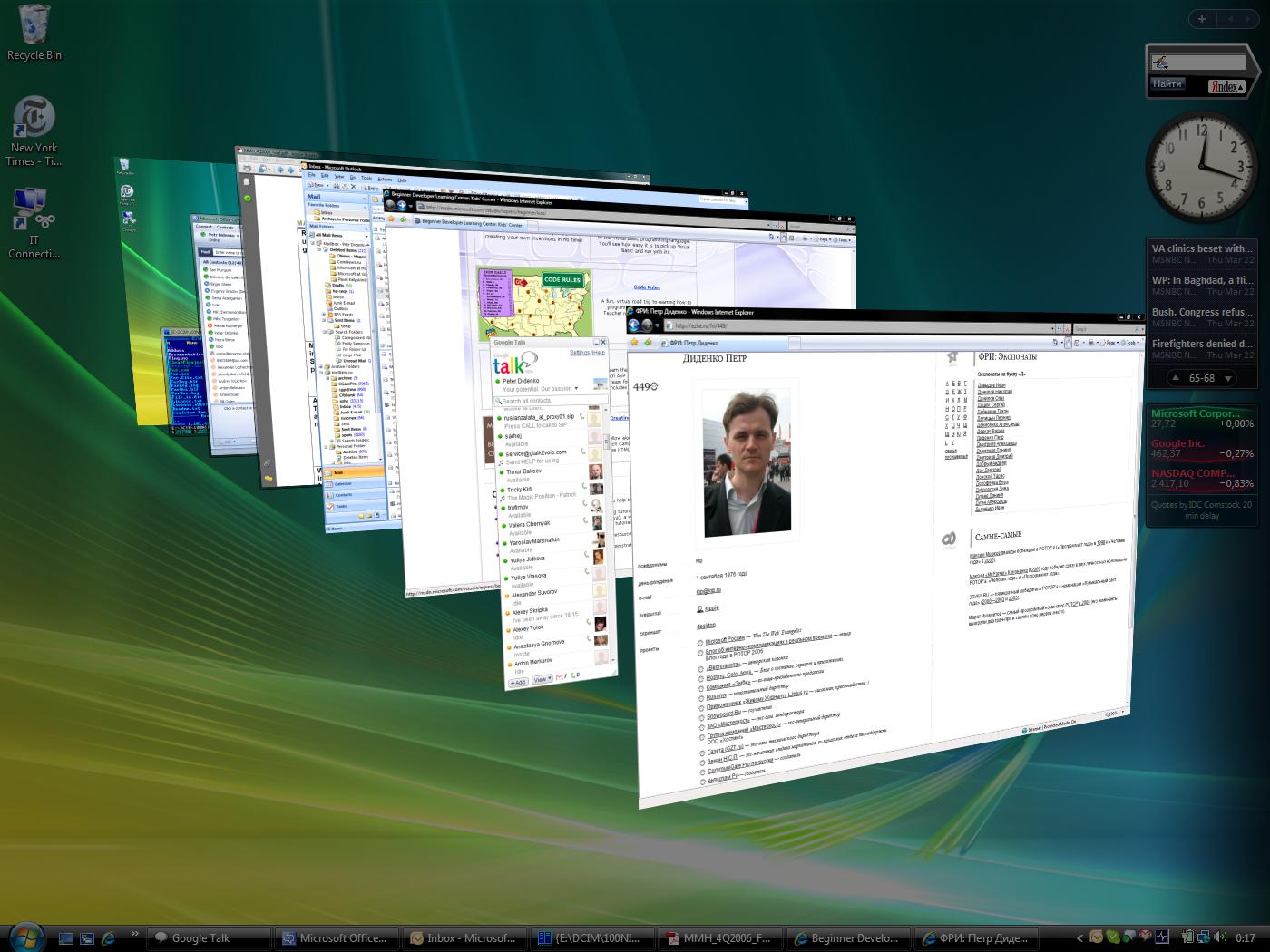Open Google Inc. stock quote
Image resolution: width=1270 pixels, height=952 pixels.
(1202, 449)
